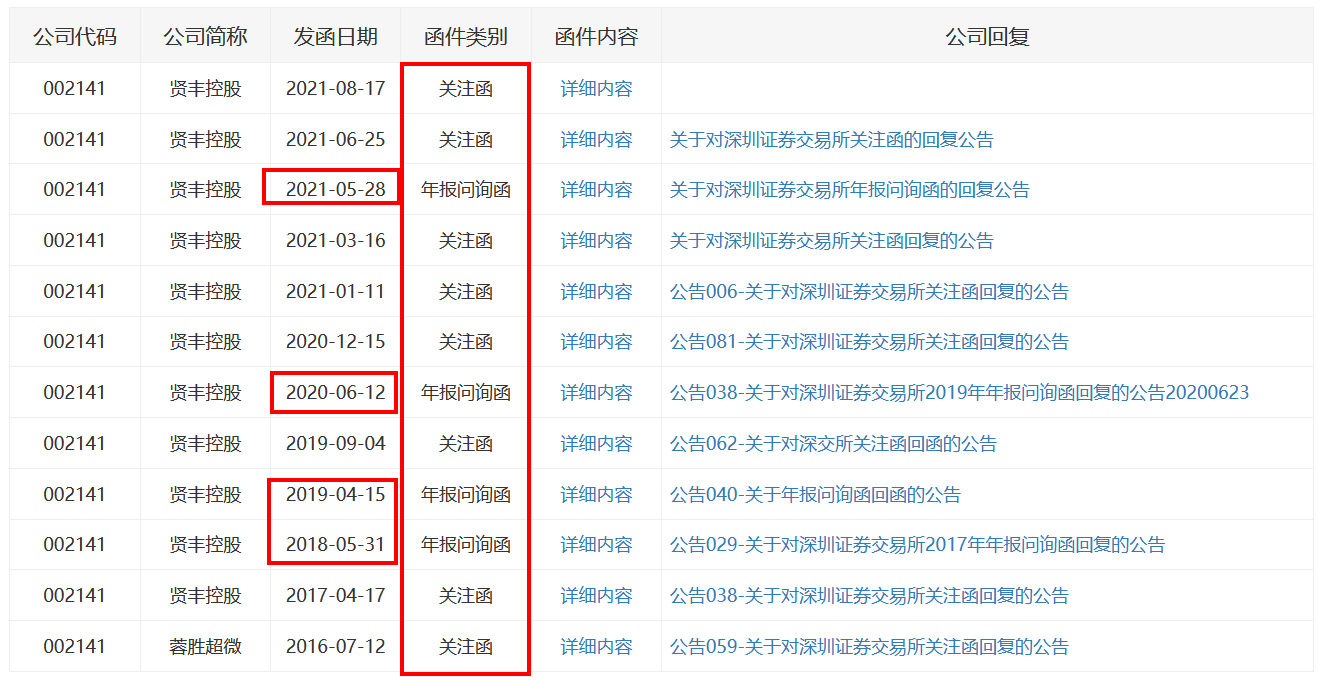Click the 函件类别 column header
The image size is (1319, 682).
(x=466, y=37)
